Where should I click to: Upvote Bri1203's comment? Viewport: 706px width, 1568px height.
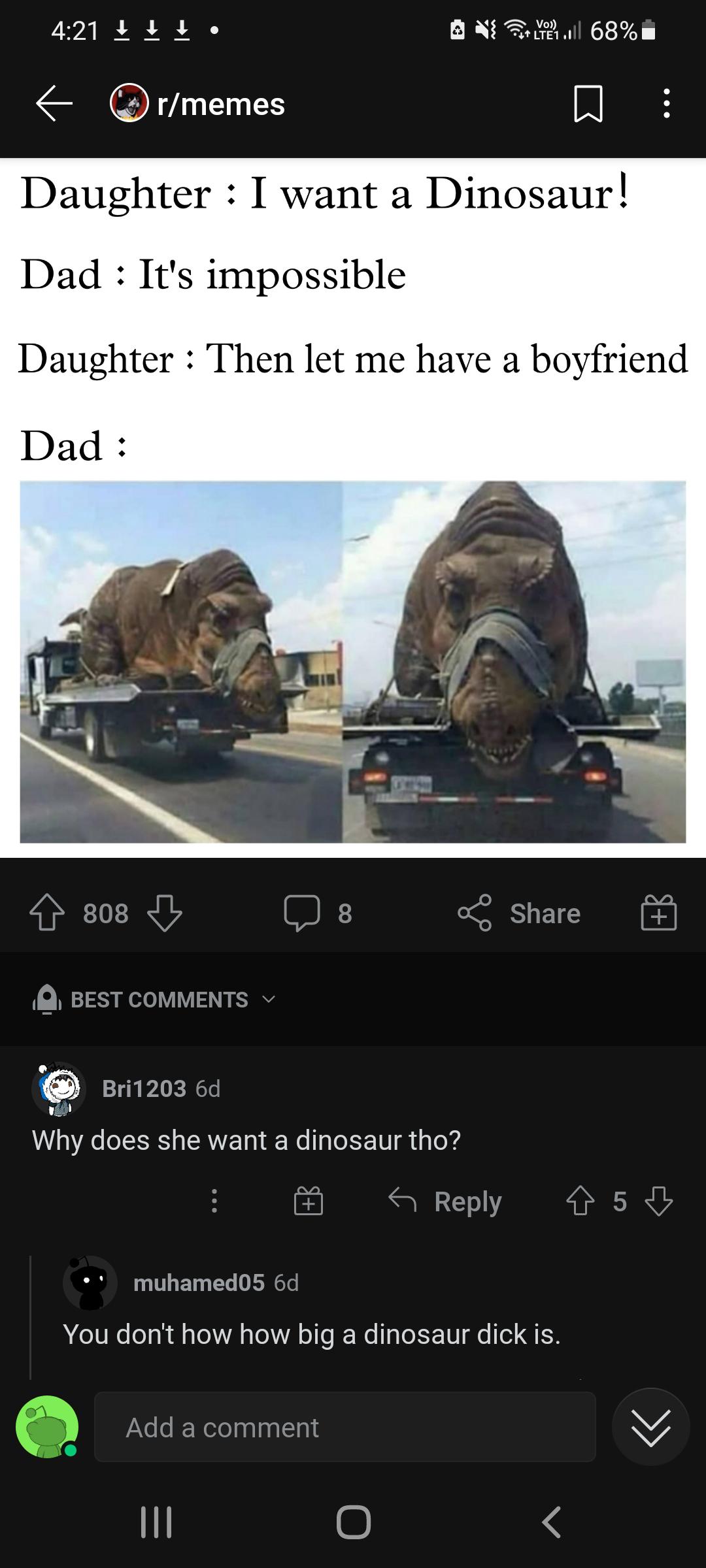[580, 1201]
